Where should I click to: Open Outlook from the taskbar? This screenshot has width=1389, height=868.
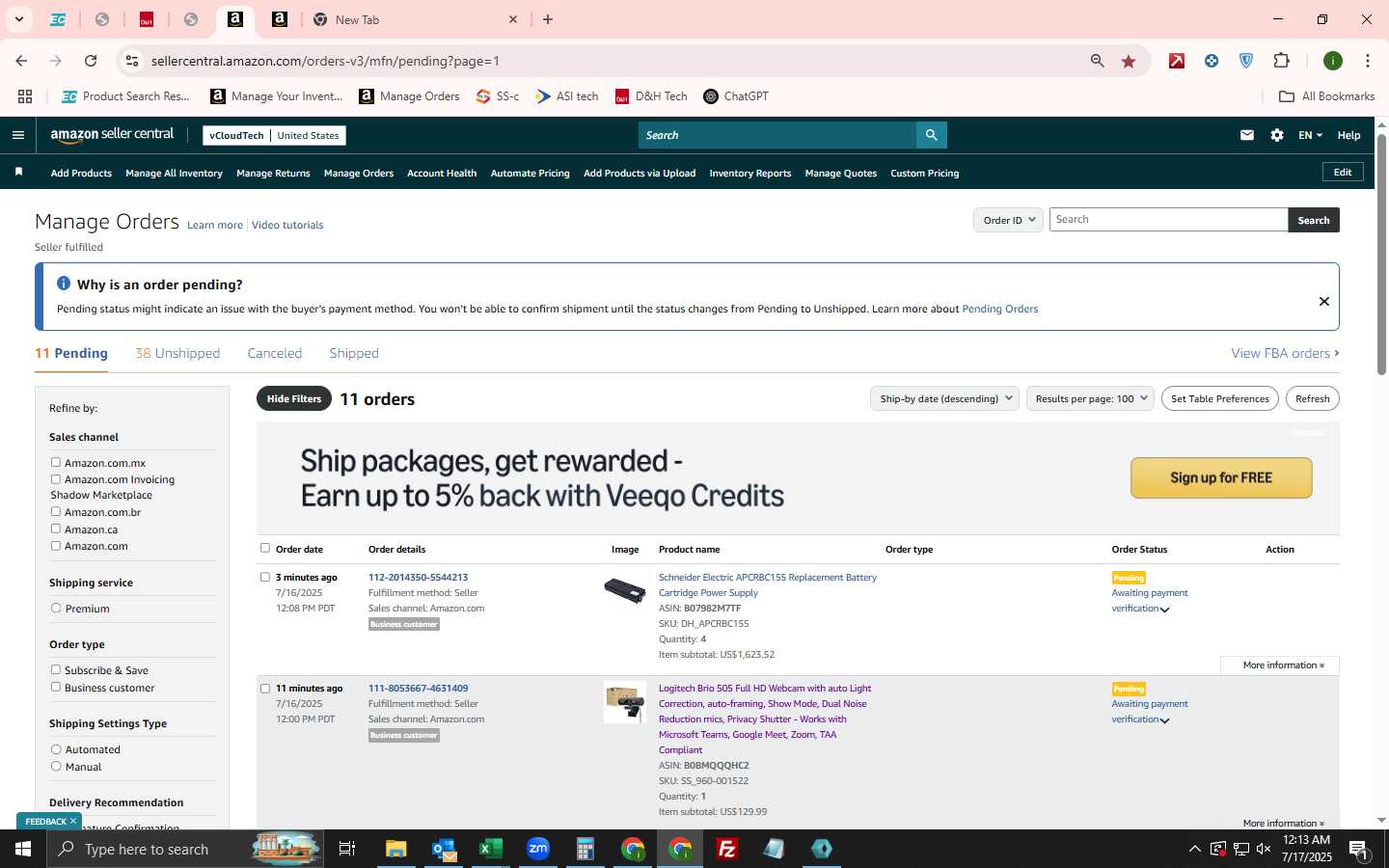tap(444, 849)
